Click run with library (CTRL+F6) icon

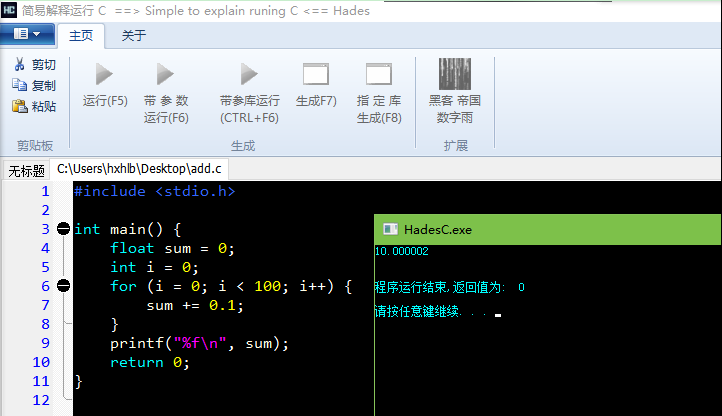(x=249, y=75)
